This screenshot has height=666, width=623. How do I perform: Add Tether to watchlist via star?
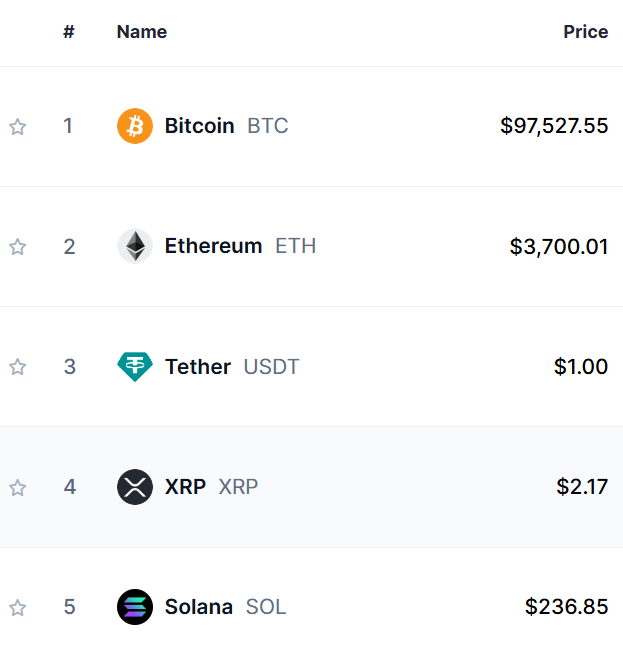click(17, 367)
